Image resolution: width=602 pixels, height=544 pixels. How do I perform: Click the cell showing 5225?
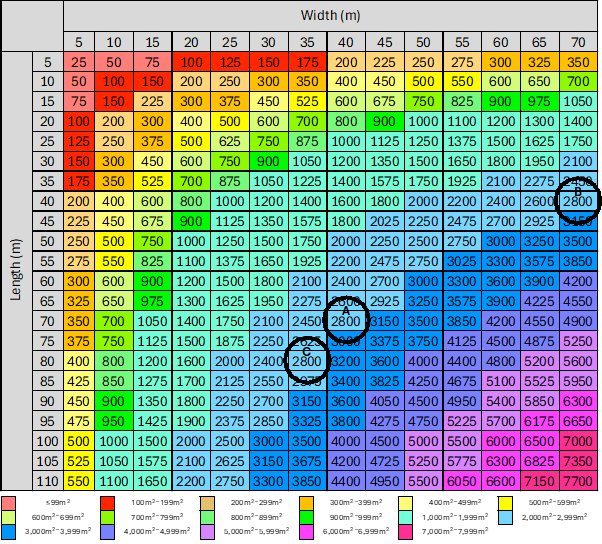coord(462,421)
